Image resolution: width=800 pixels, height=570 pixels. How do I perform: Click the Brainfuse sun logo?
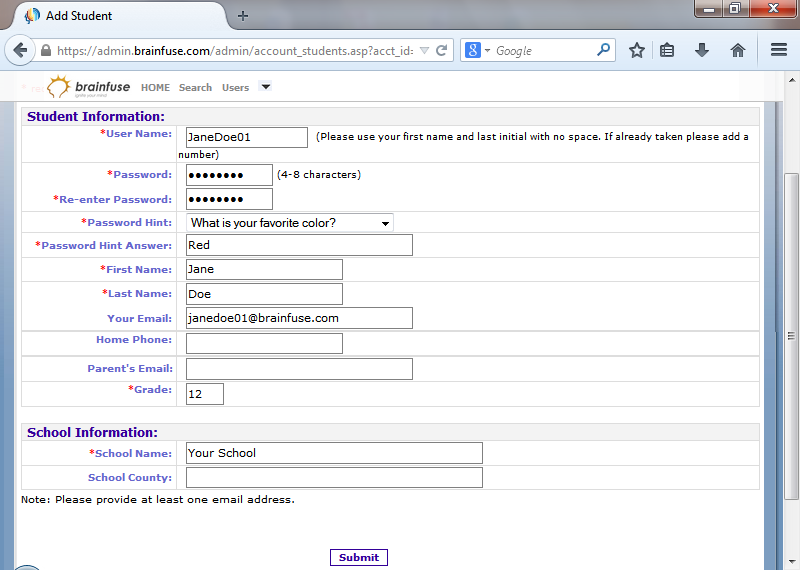coord(59,87)
